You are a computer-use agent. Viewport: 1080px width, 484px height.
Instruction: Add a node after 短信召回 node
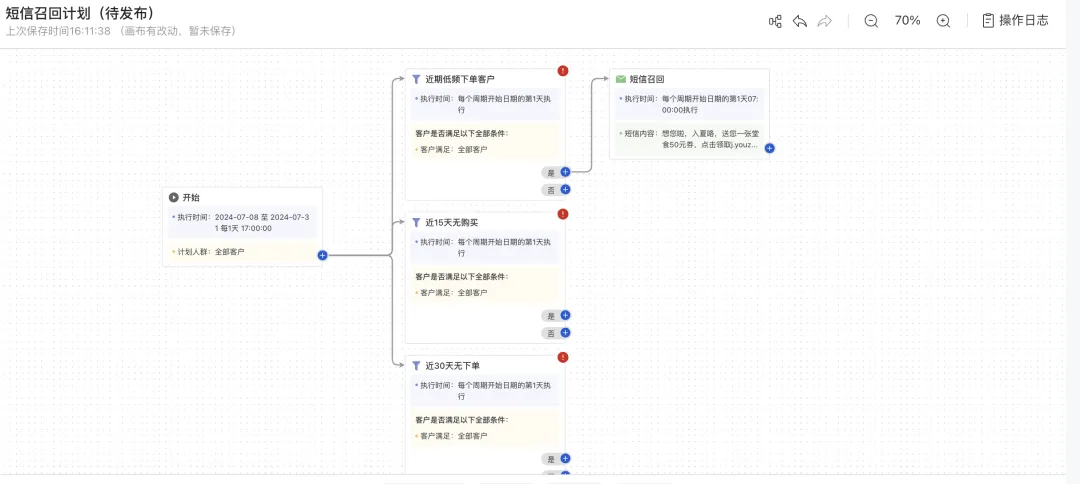769,148
